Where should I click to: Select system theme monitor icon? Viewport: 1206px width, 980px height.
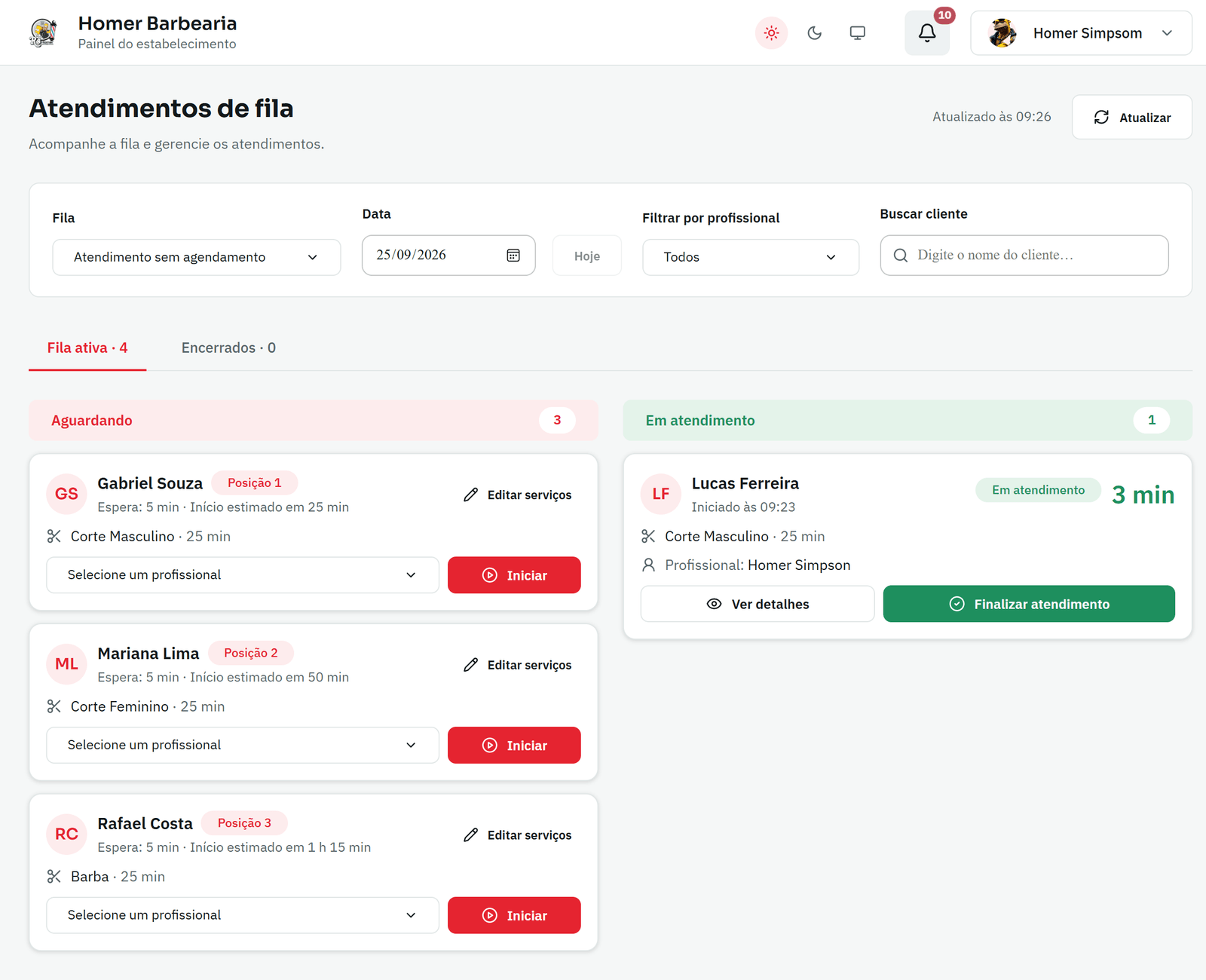(857, 33)
